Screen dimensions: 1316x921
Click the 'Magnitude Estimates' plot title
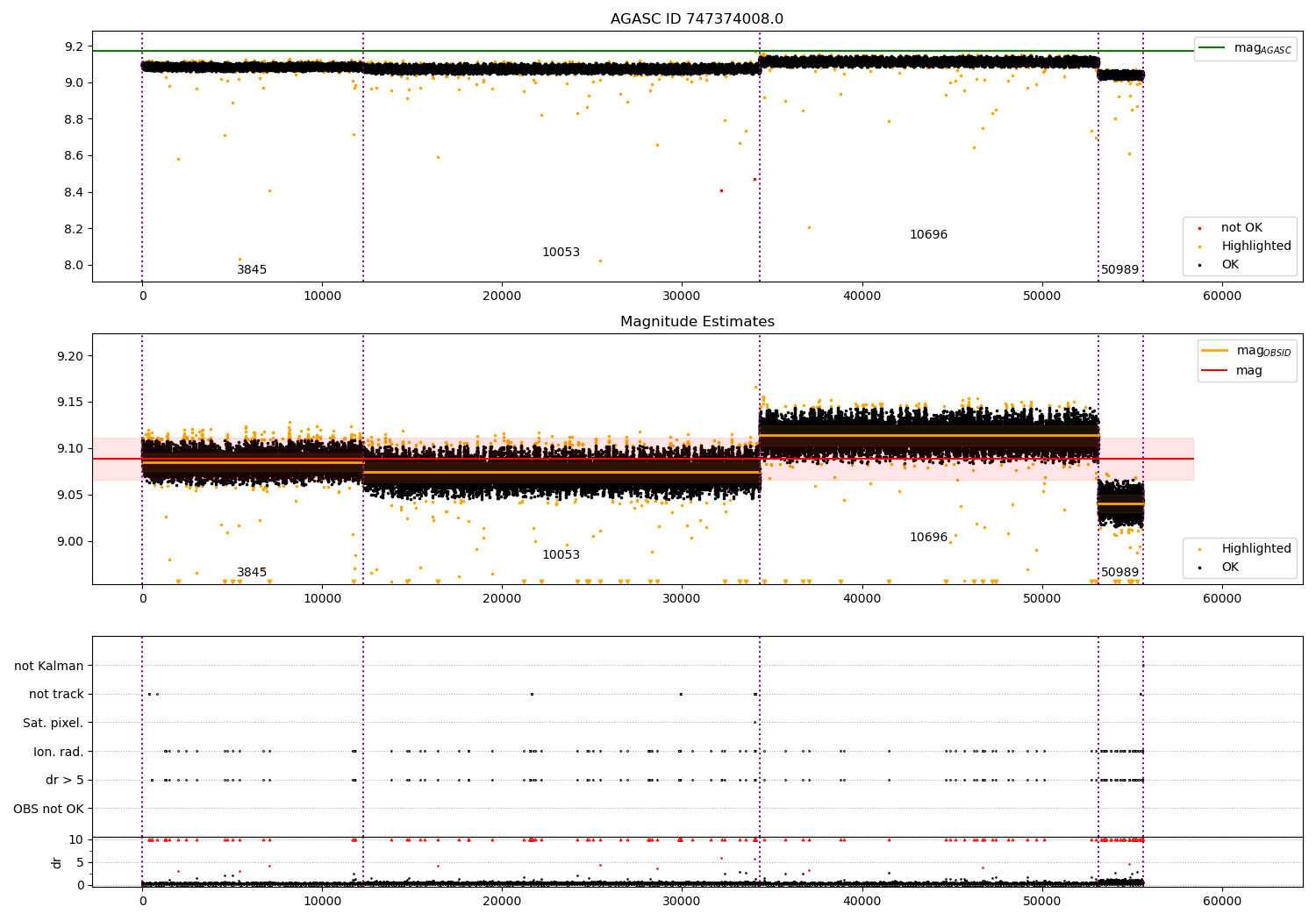(697, 322)
